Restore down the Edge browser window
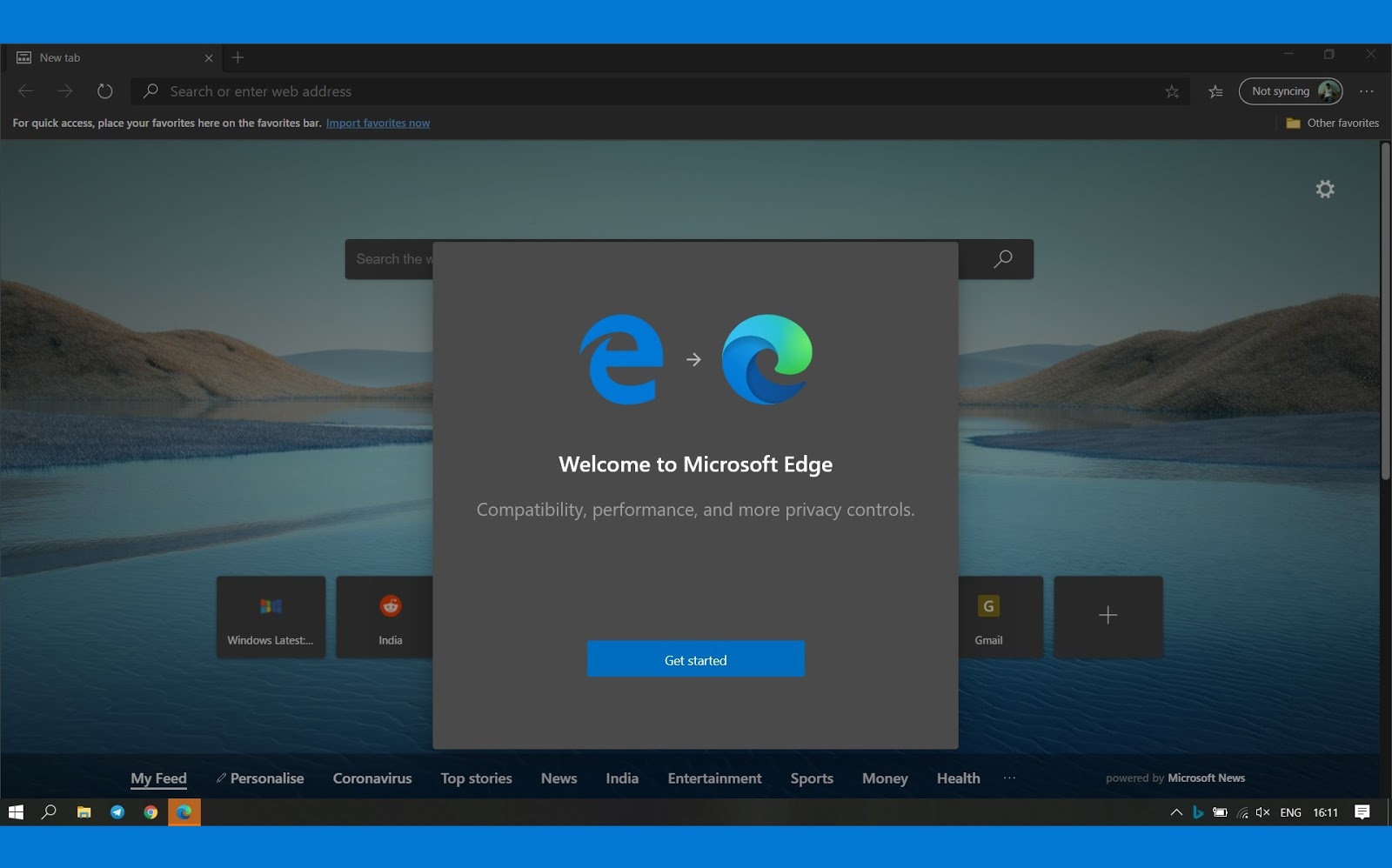Viewport: 1392px width, 868px height. (x=1329, y=55)
